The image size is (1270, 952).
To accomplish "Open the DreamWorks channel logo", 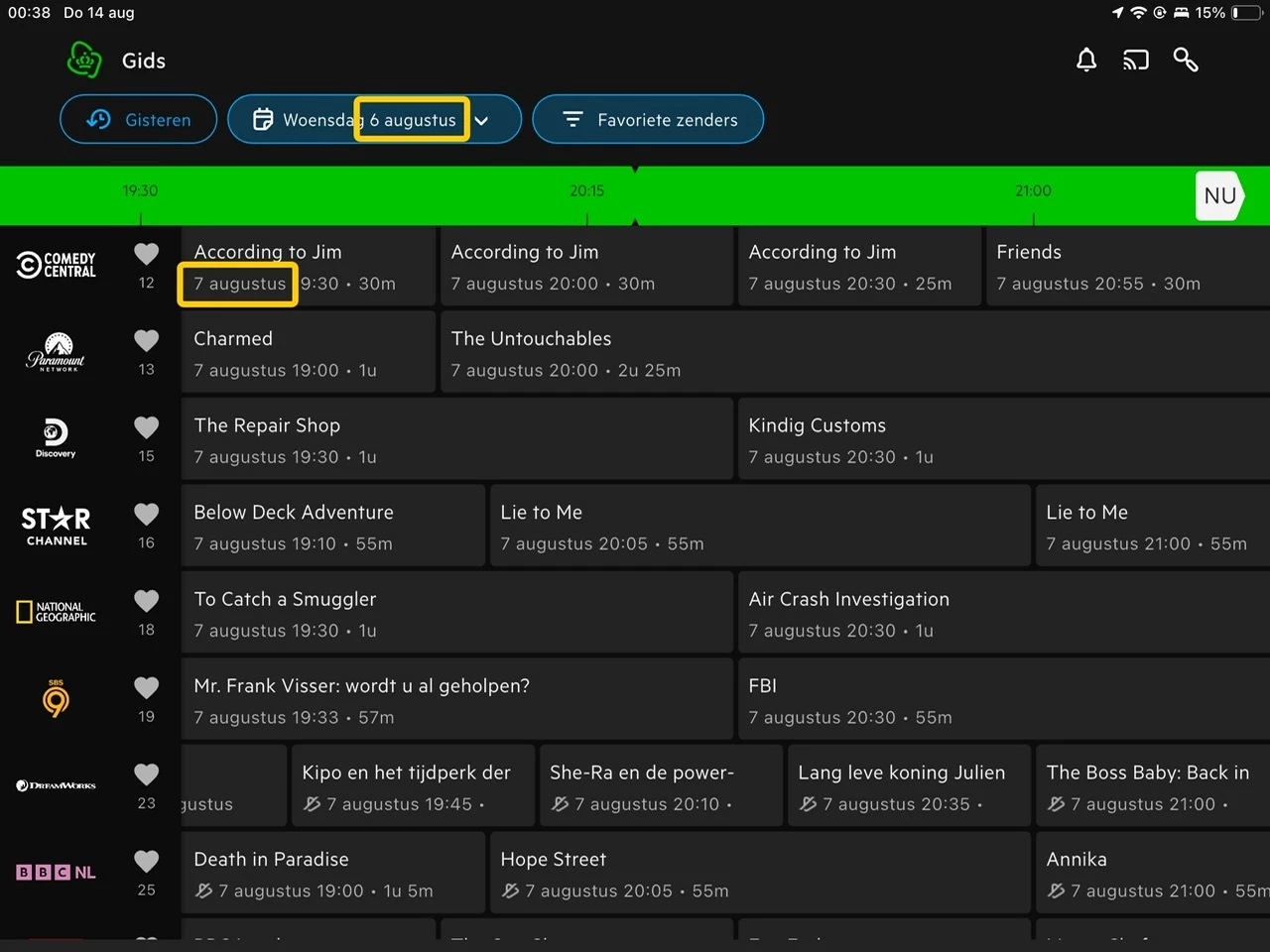I will 57,785.
